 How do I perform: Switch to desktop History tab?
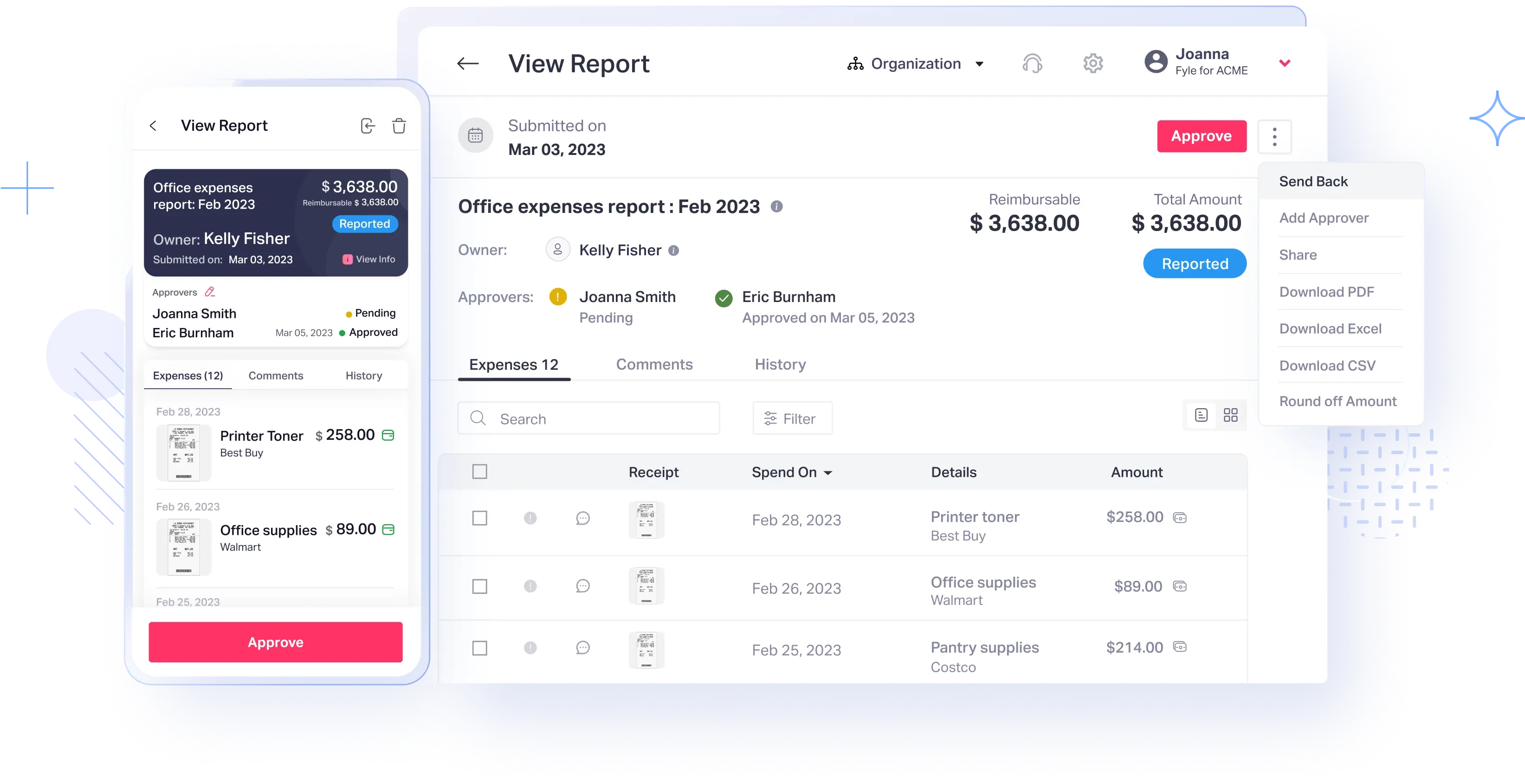pos(780,365)
